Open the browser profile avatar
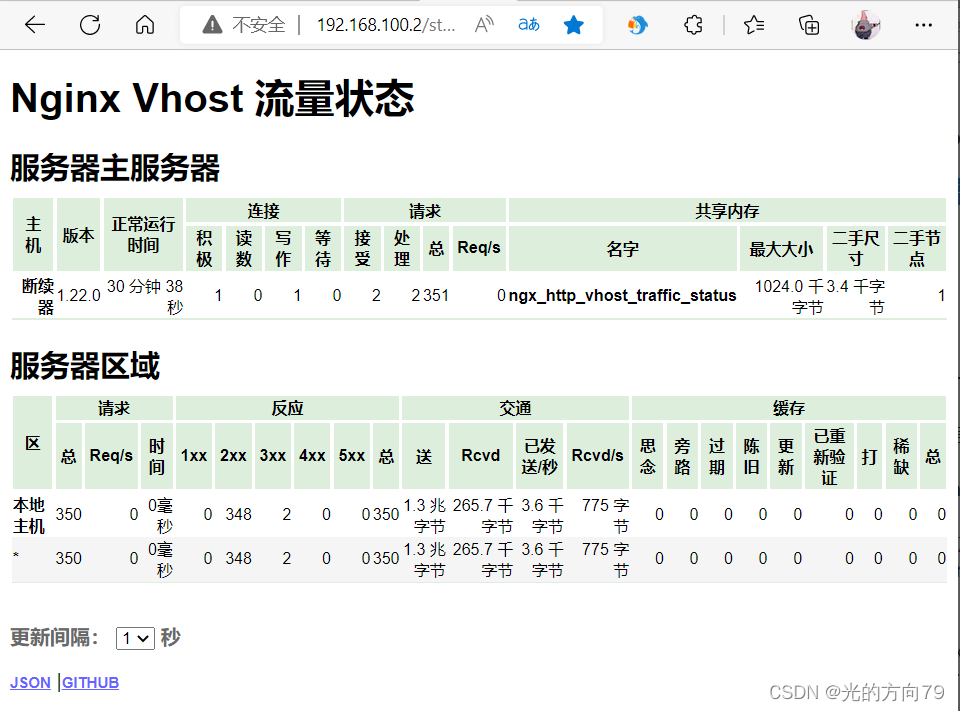 pyautogui.click(x=865, y=24)
